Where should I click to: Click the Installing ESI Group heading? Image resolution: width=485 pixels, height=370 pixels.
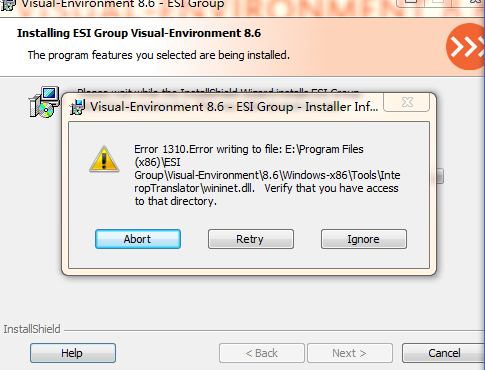[x=139, y=33]
